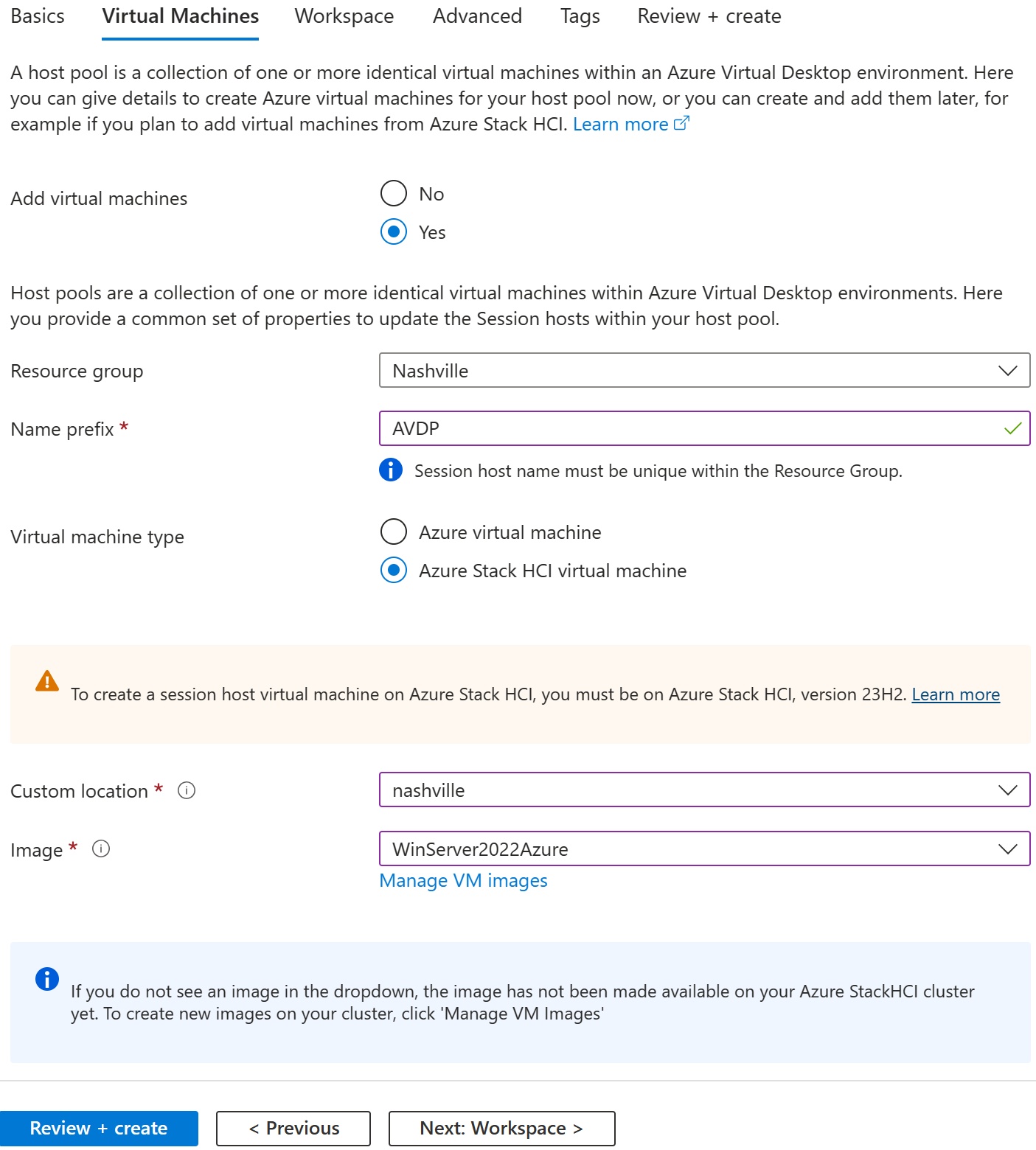Switch to the Workspace tab
The height and width of the screenshot is (1150, 1036).
[344, 16]
